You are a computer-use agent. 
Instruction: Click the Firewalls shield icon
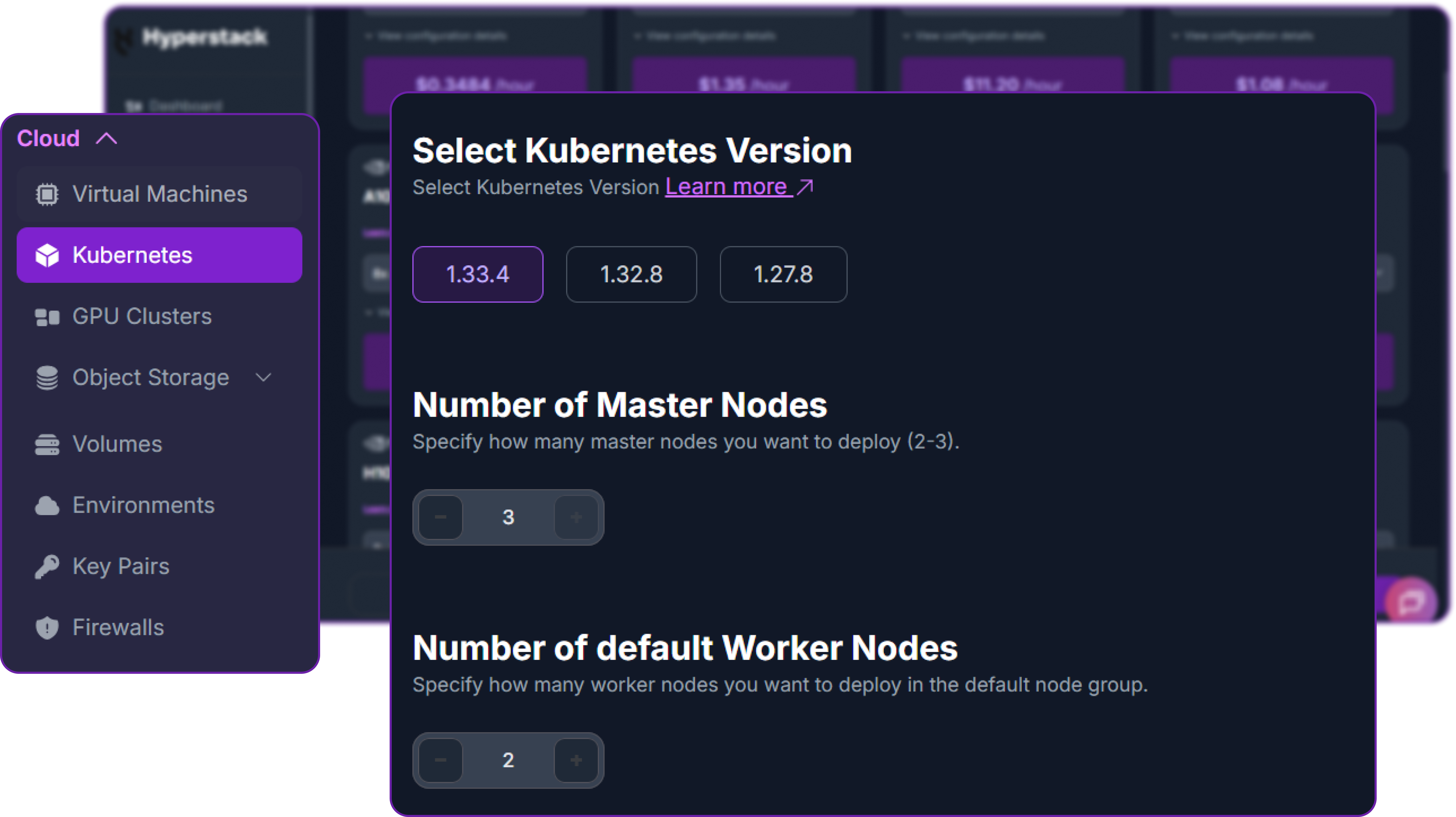click(x=47, y=628)
